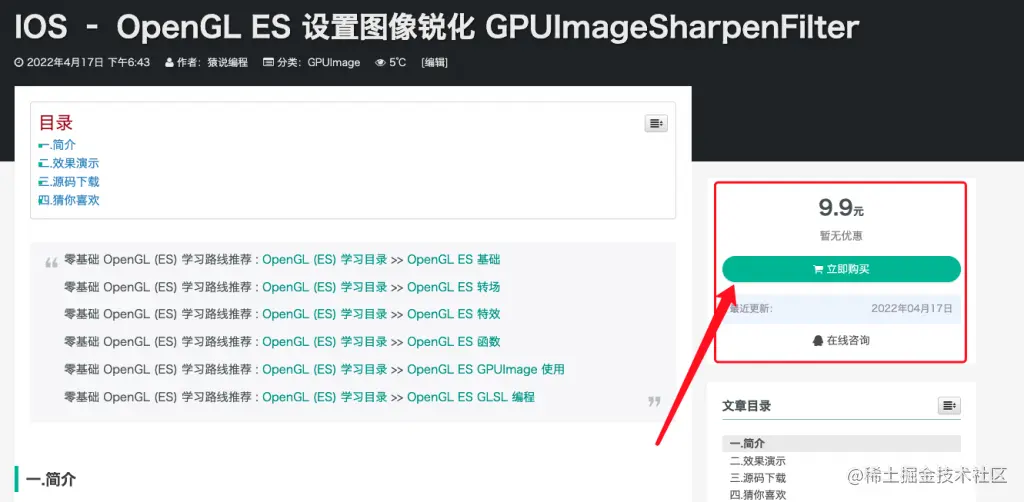Collapse the 目录 table of contents toggle
Viewport: 1024px width, 502px height.
point(656,123)
